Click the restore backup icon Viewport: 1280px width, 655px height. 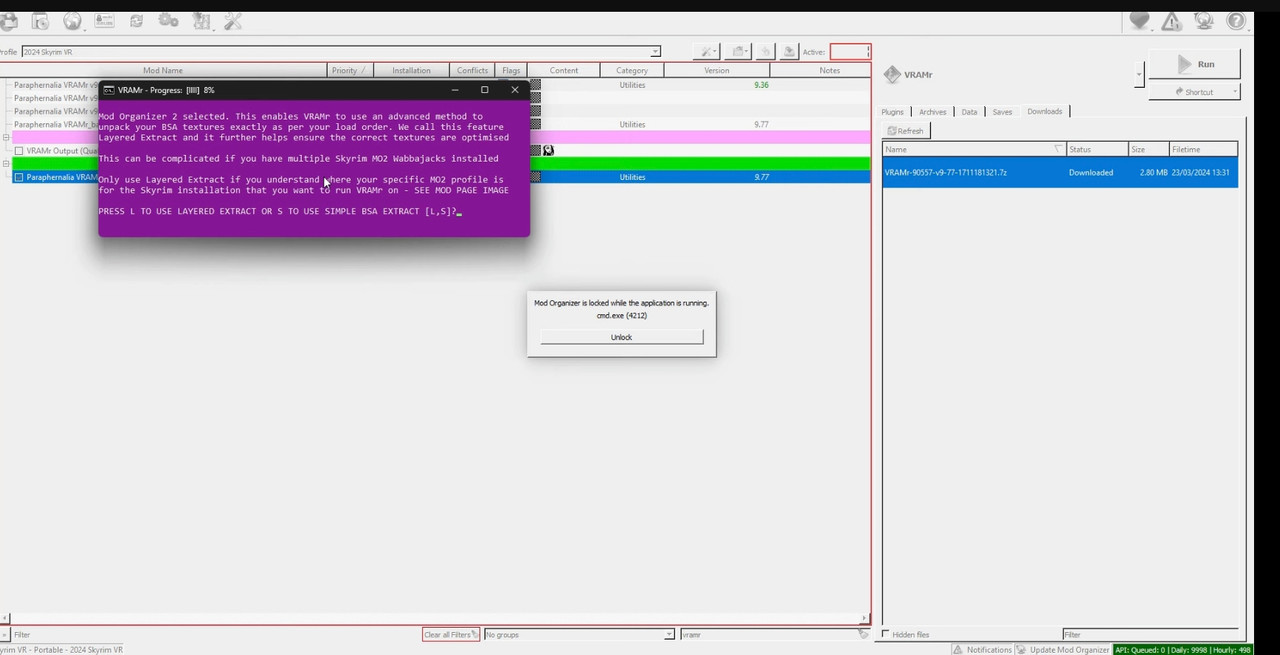point(765,51)
